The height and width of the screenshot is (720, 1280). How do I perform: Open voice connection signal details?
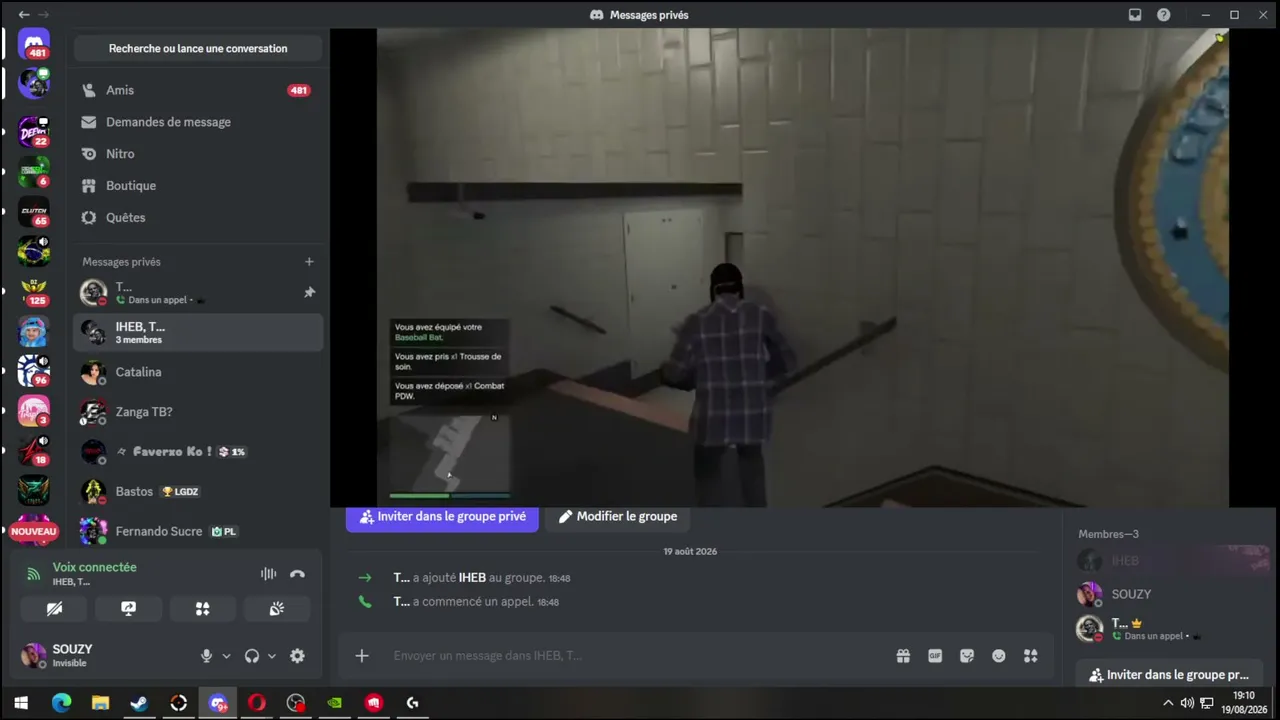tap(33, 574)
